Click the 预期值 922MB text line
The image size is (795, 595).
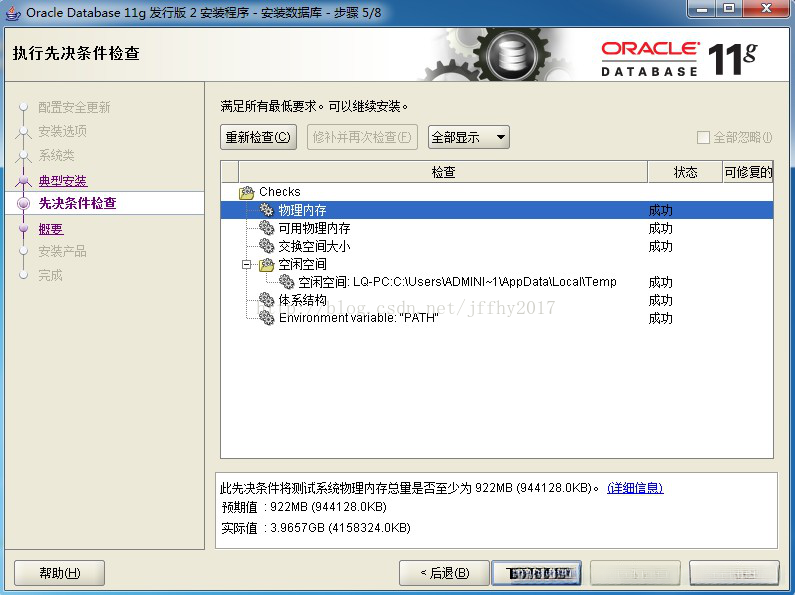[x=304, y=507]
